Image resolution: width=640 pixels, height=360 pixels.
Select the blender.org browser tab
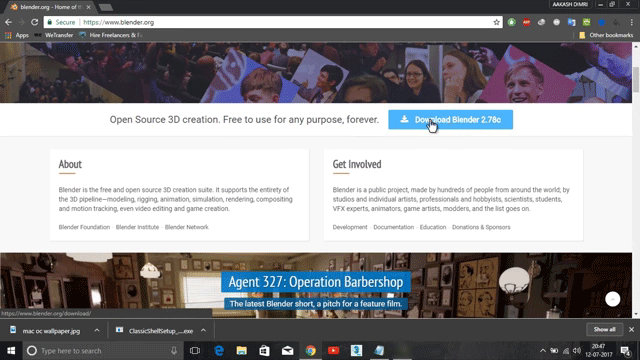click(51, 7)
